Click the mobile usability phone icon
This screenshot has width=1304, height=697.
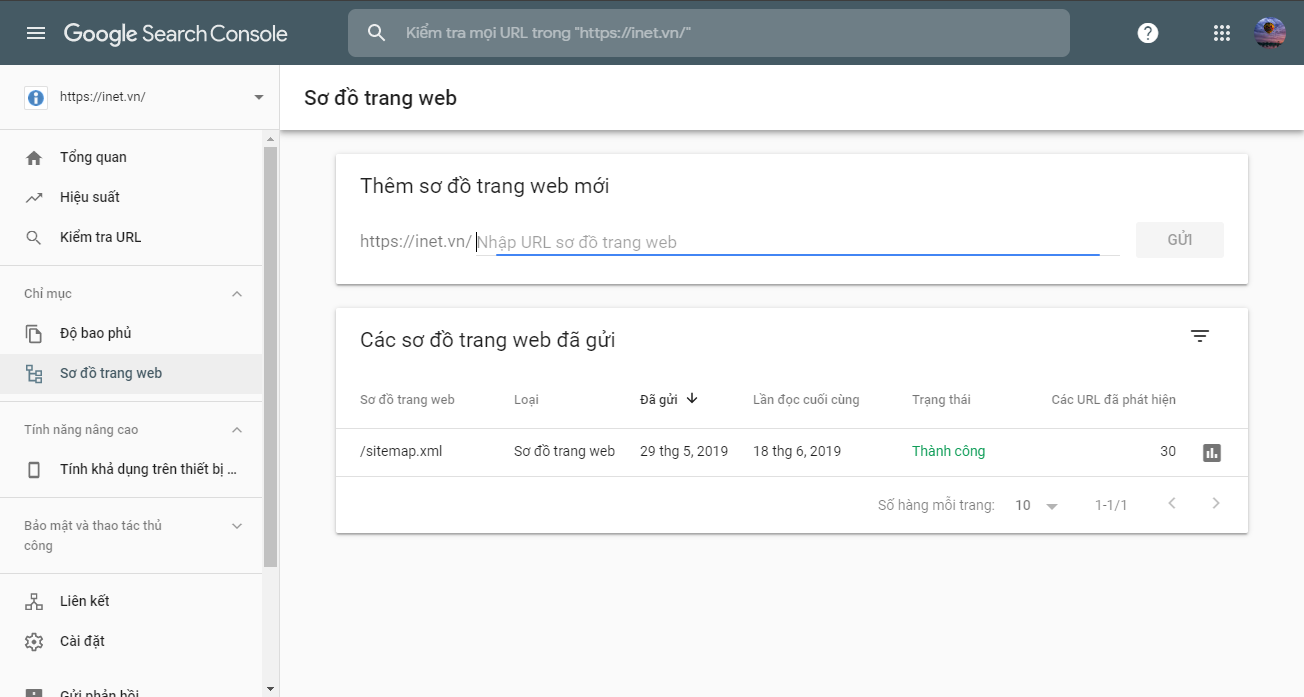[34, 469]
